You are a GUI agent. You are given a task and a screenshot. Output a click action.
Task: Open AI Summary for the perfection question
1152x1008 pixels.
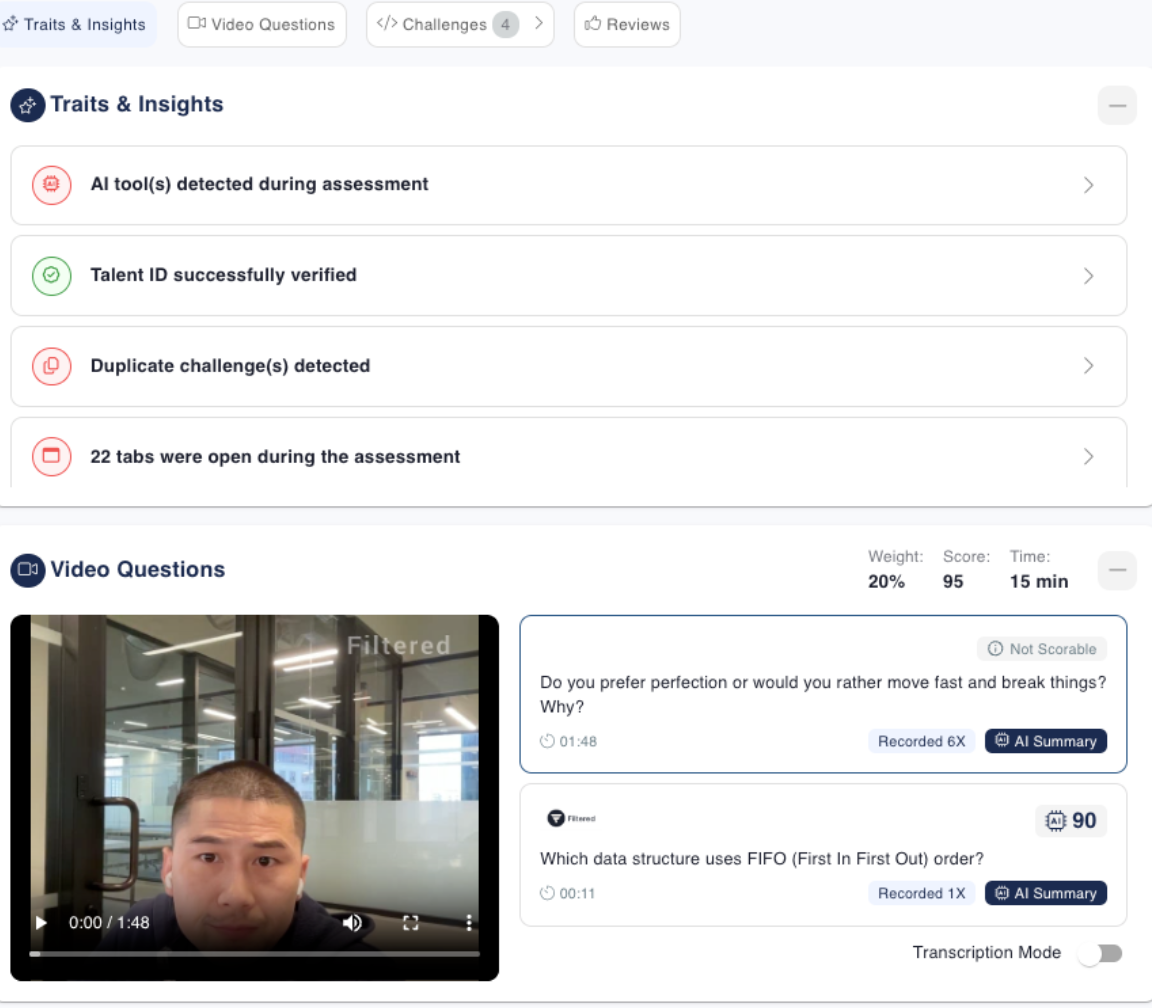coord(1046,741)
